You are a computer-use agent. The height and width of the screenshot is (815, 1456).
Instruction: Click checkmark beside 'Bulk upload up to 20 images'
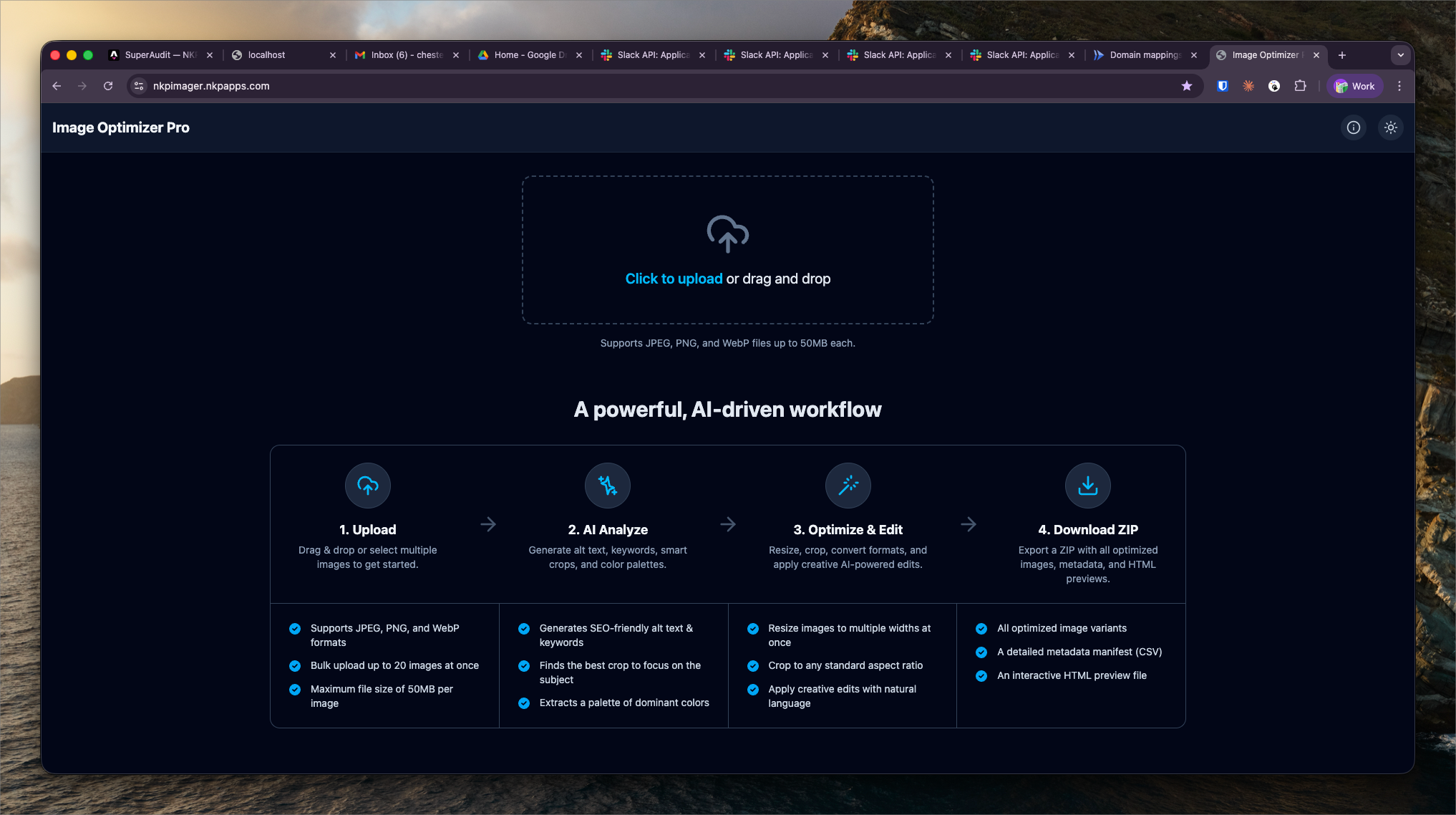click(x=295, y=666)
